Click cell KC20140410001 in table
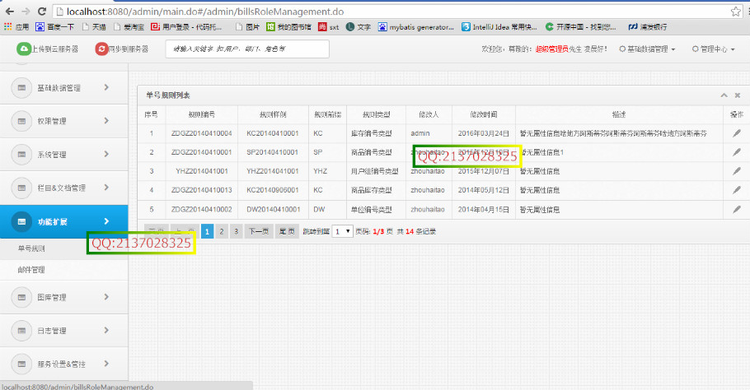The width and height of the screenshot is (750, 390). [x=273, y=134]
